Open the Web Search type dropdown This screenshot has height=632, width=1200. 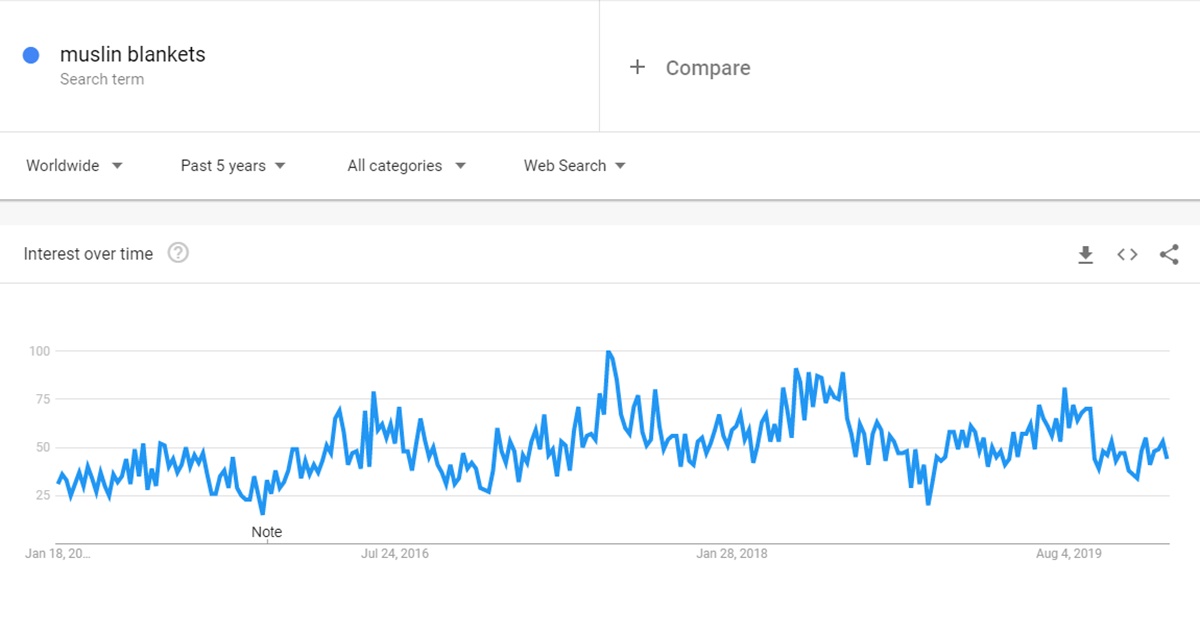click(x=575, y=166)
